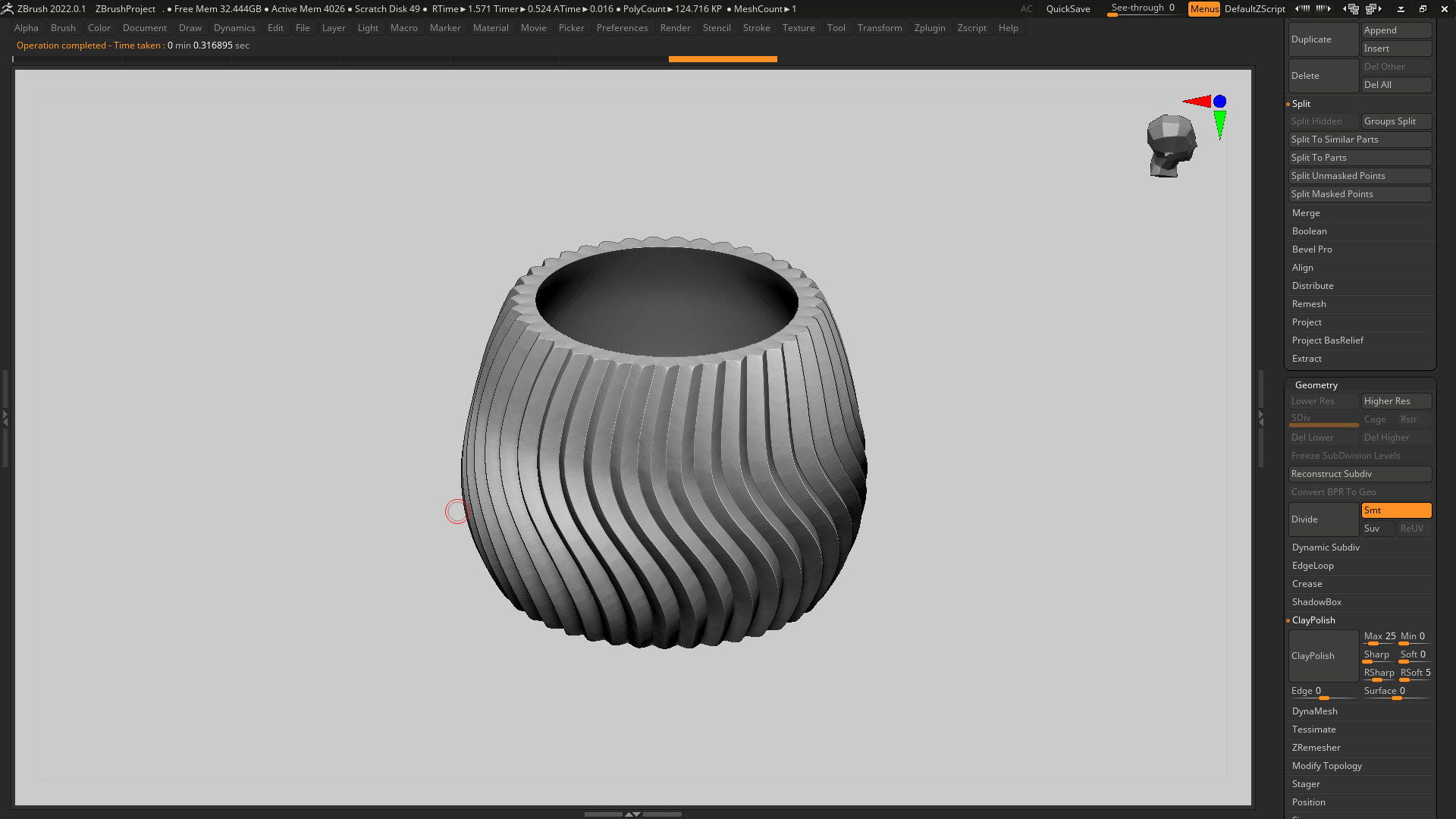Click the QuickSave button
The width and height of the screenshot is (1456, 819).
[1068, 9]
